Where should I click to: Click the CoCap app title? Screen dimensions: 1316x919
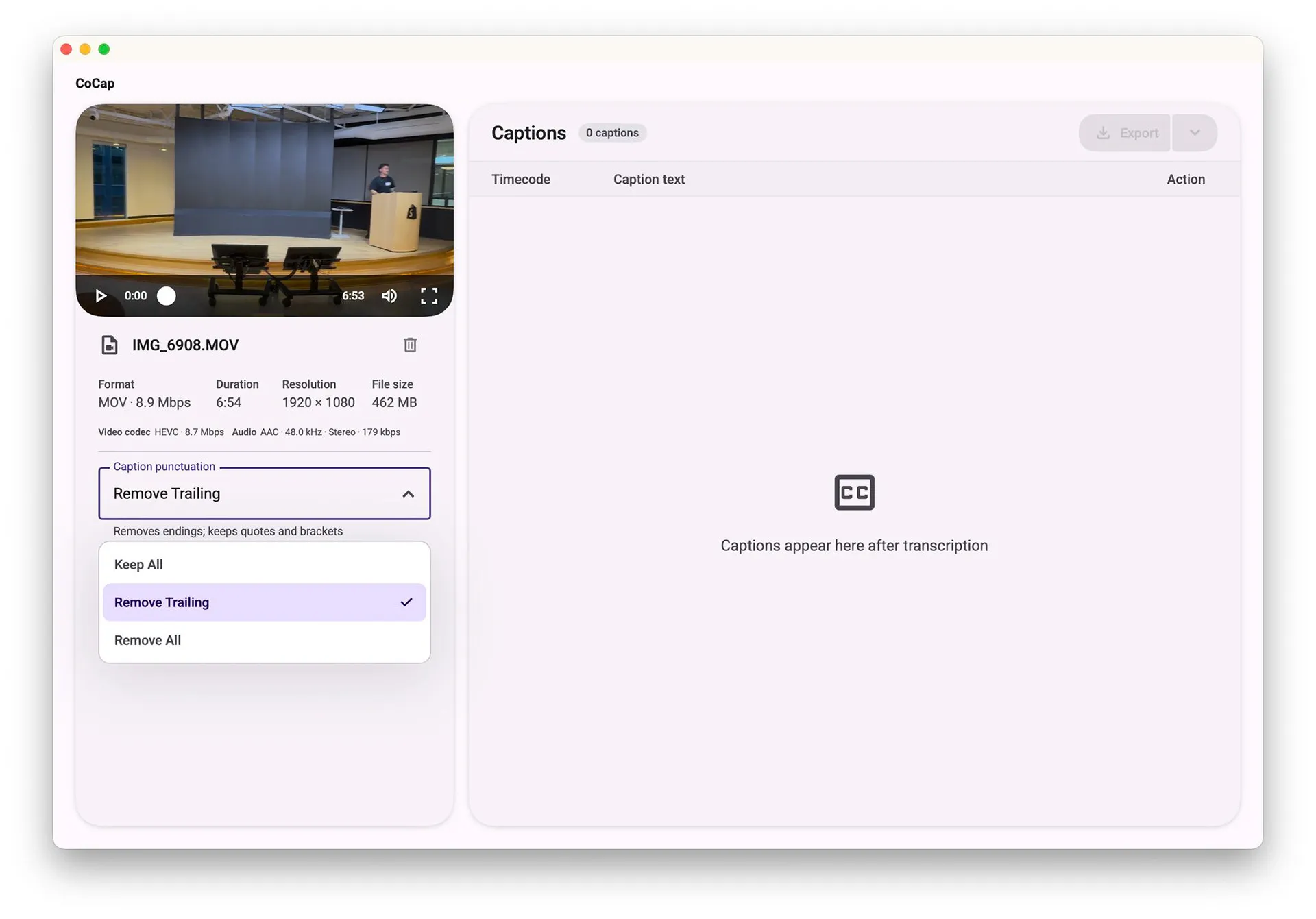pyautogui.click(x=95, y=84)
